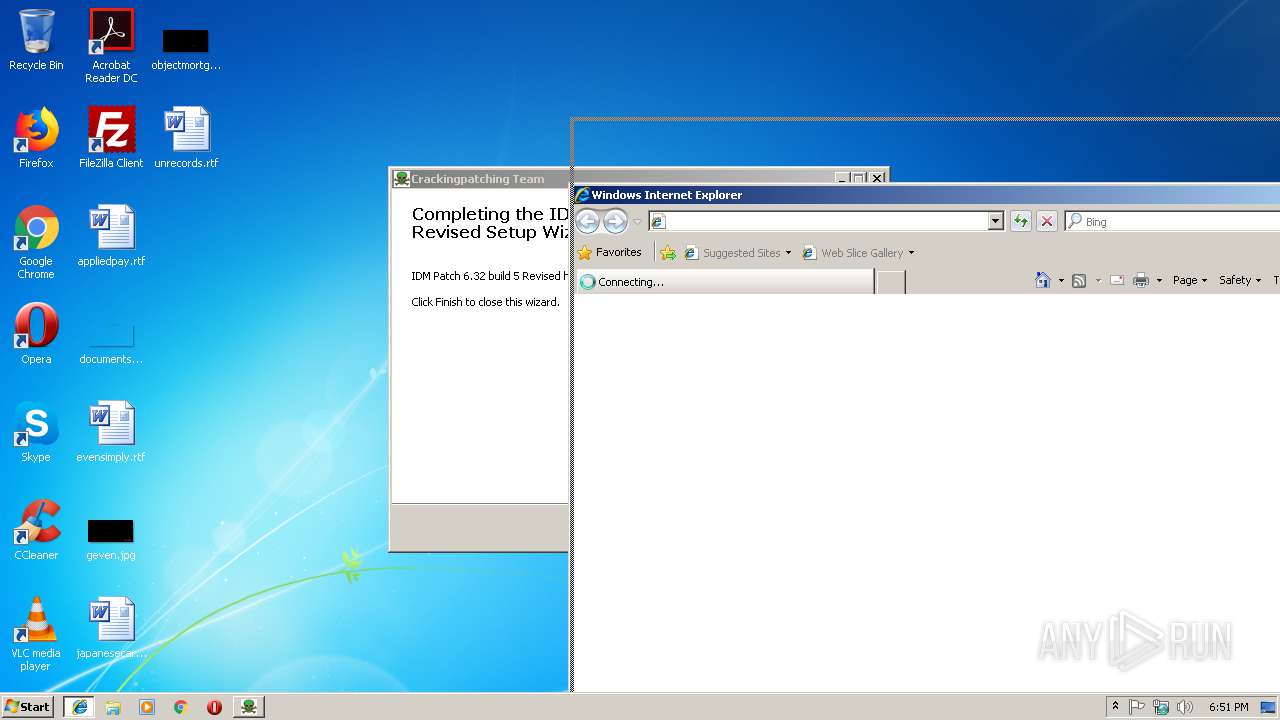Launch Opera from the desktop
This screenshot has width=1280, height=720.
click(x=36, y=334)
